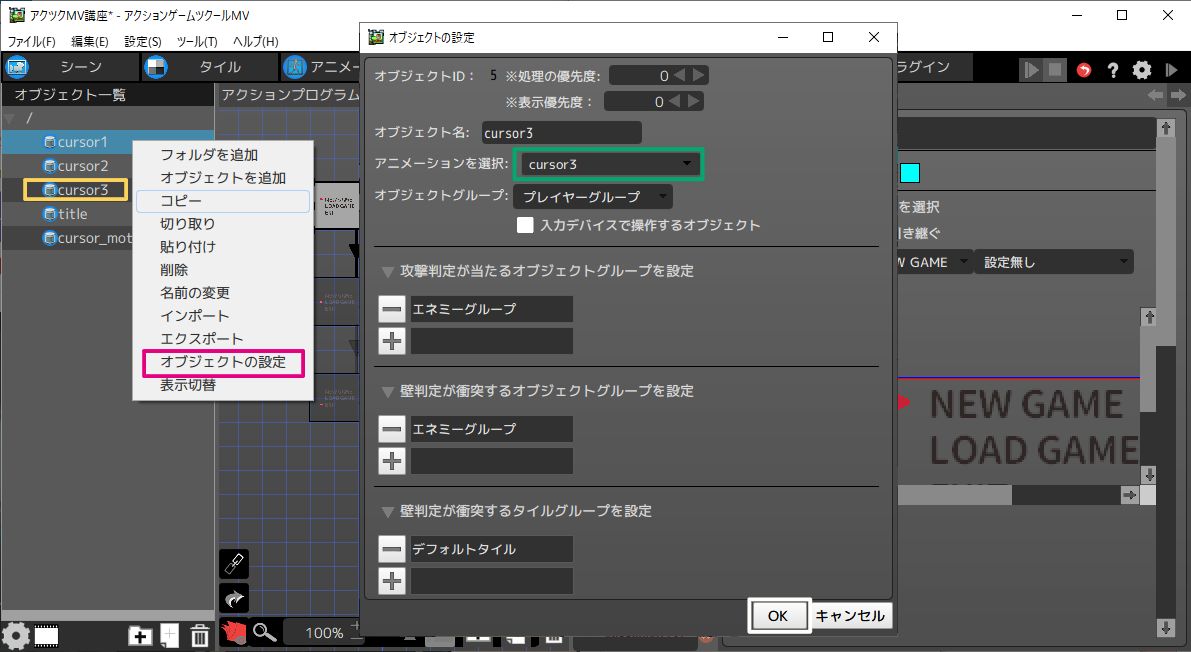Open the オブジェクトグループ dropdown
Screen dimensions: 1191x652
point(592,196)
